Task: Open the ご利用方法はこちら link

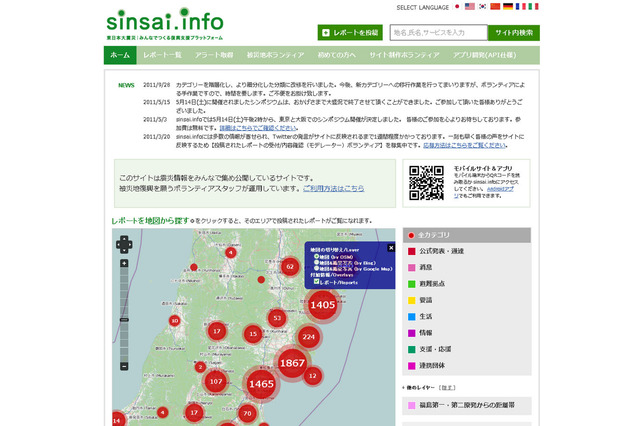Action: pos(333,189)
